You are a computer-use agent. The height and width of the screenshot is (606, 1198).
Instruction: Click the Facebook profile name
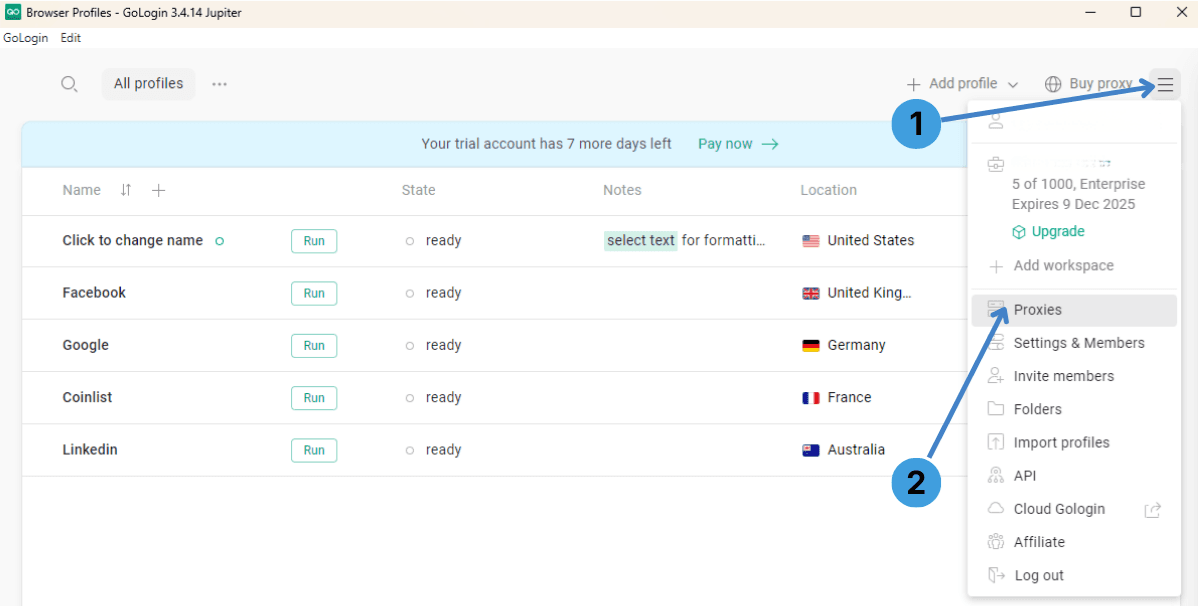point(94,293)
